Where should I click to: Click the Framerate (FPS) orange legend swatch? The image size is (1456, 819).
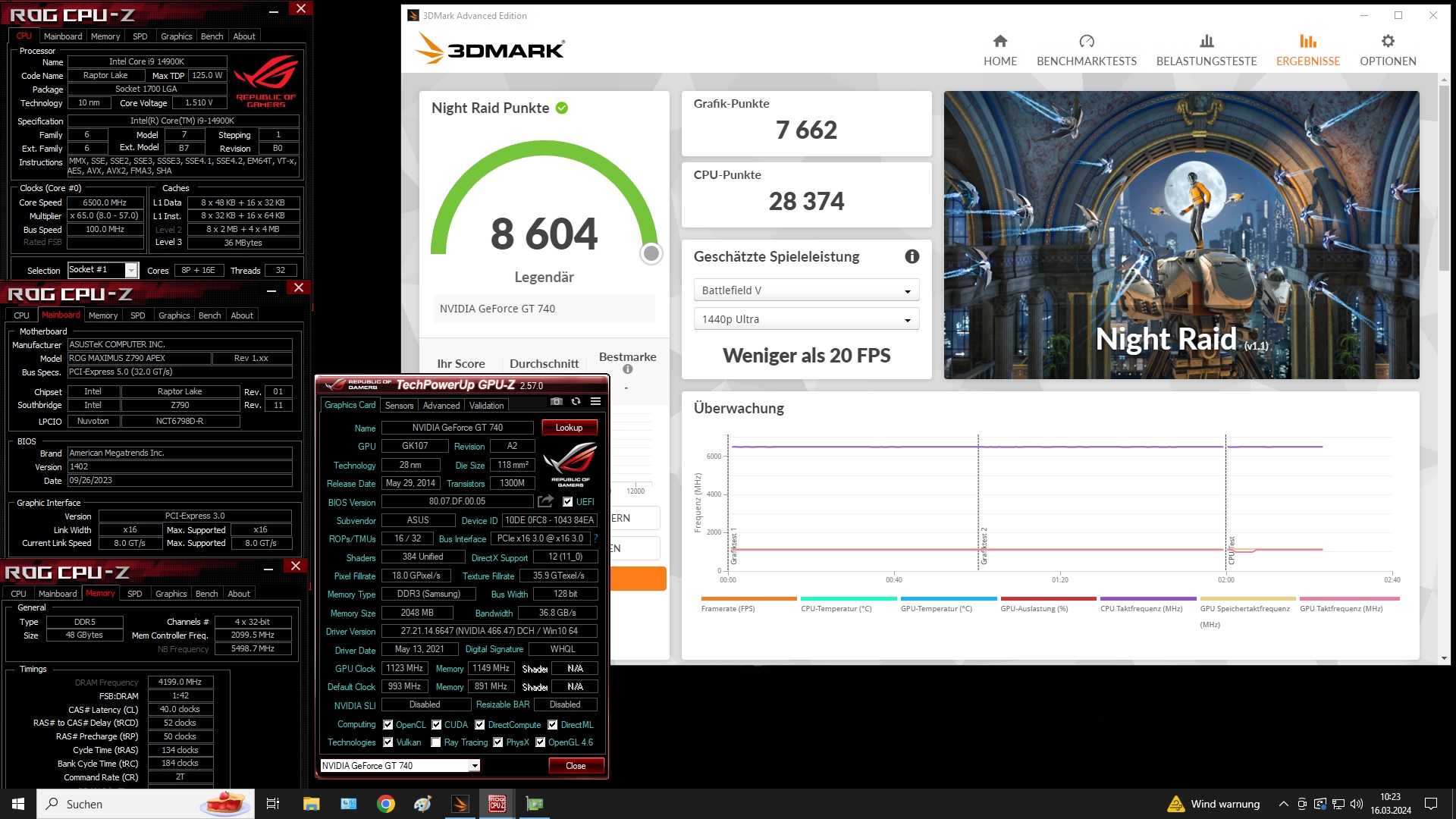tap(748, 598)
